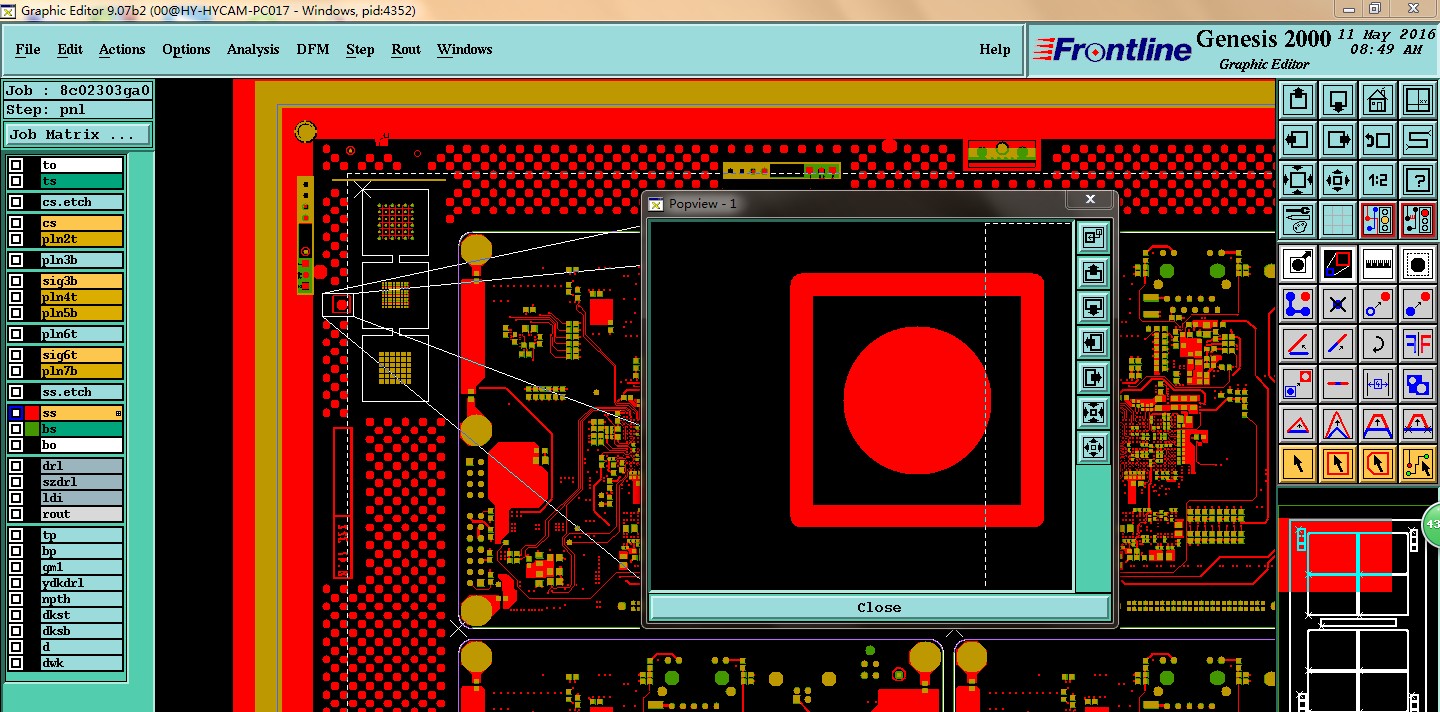Screen dimensions: 1440x712
Task: Toggle the checkbox for layer ss
Action: [16, 413]
